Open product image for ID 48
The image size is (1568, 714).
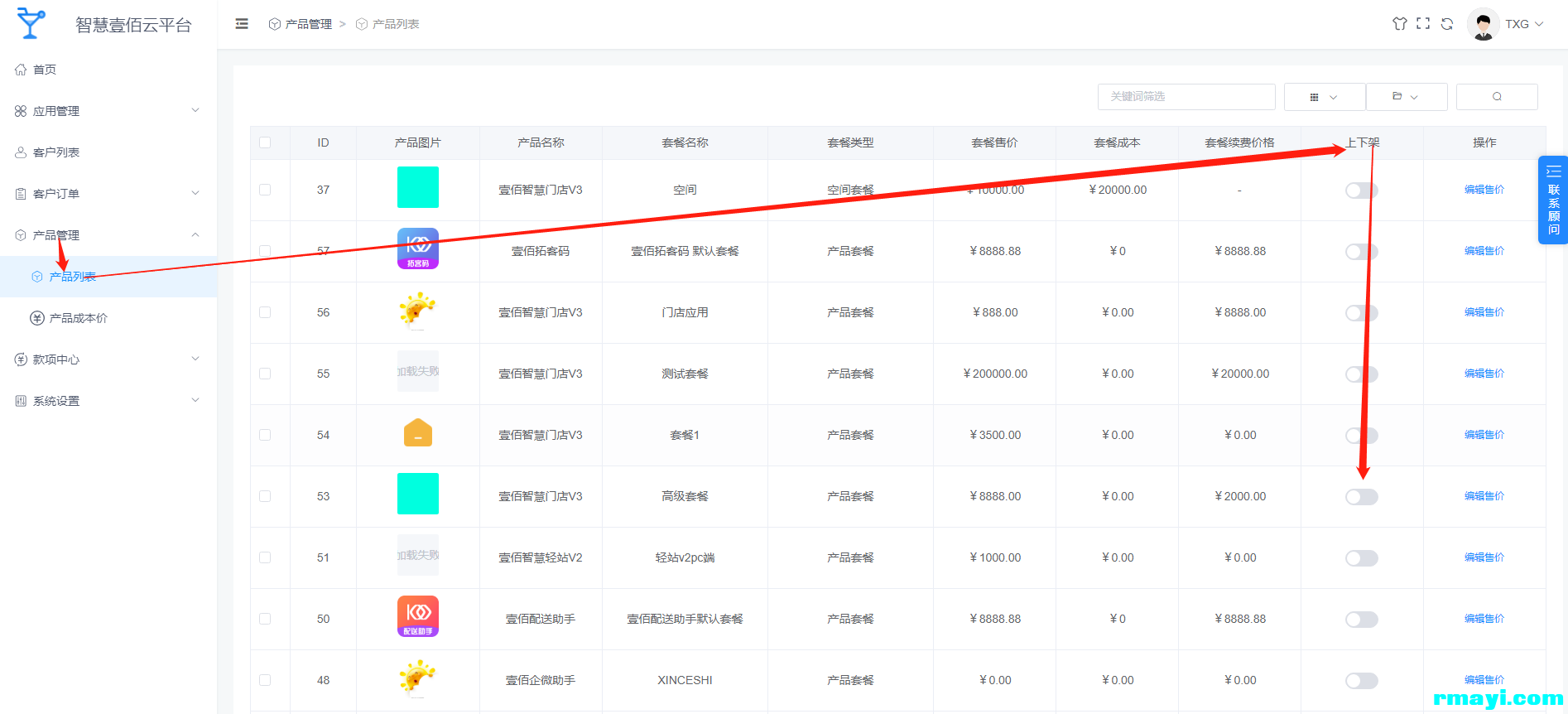click(x=418, y=678)
